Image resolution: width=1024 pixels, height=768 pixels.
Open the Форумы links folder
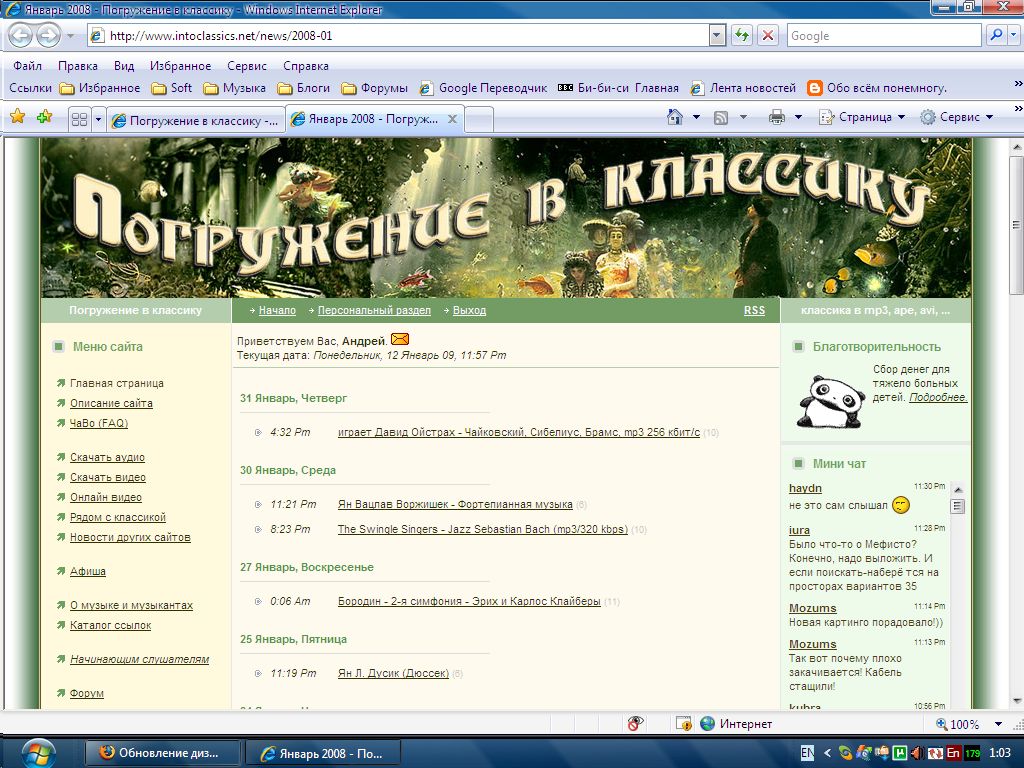375,88
